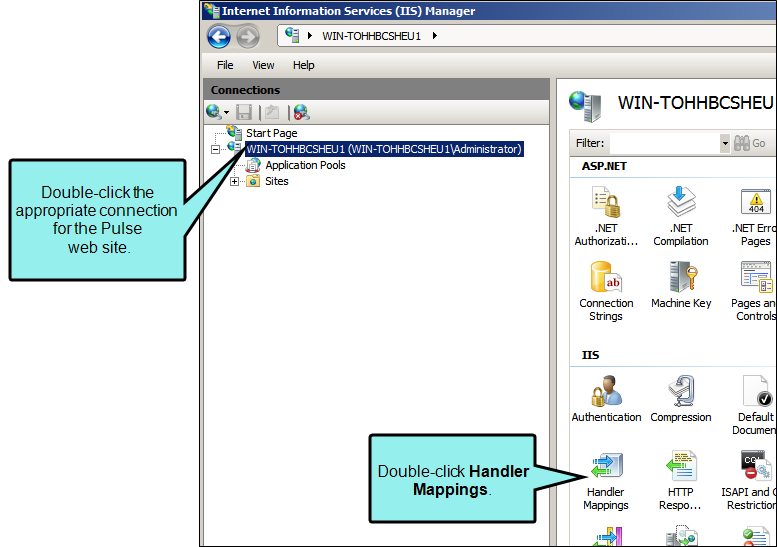The width and height of the screenshot is (777, 547).
Task: Open Connection Strings feature
Action: (606, 292)
